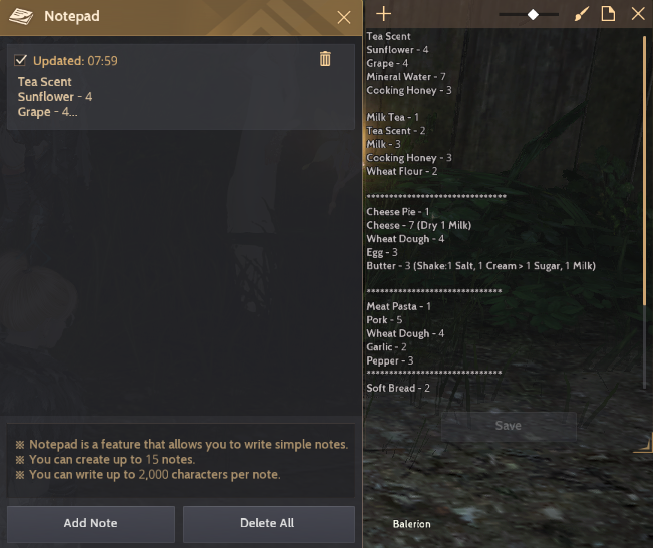The image size is (653, 548).
Task: Click the Cheese Pie line in note text
Action: 397,212
